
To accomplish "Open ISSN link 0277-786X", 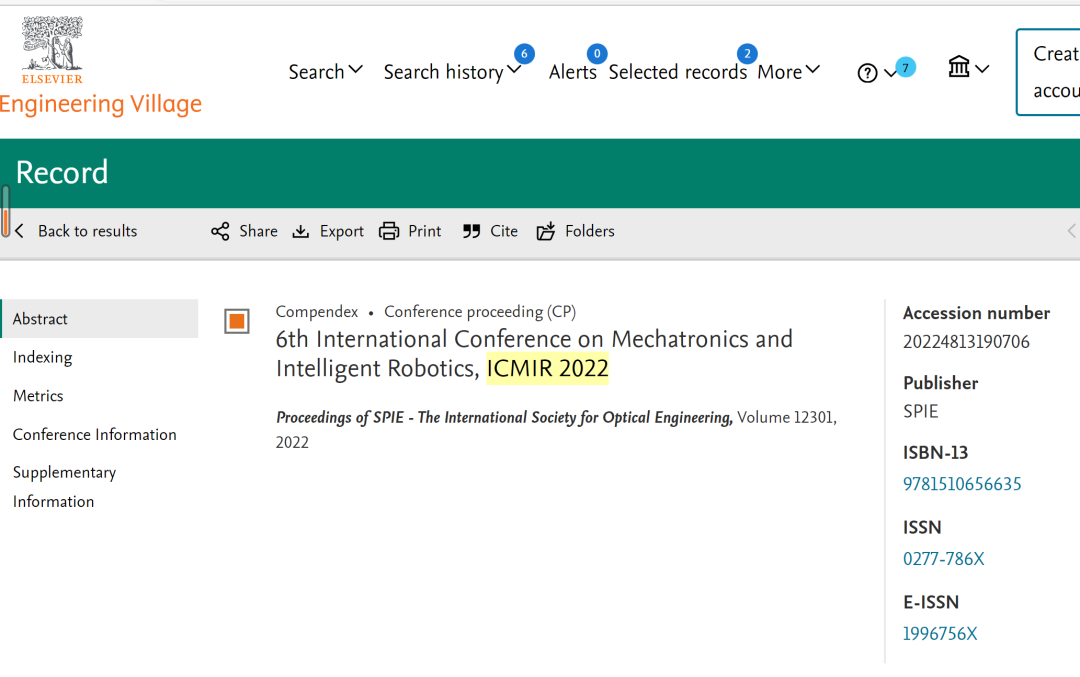I will [x=944, y=559].
